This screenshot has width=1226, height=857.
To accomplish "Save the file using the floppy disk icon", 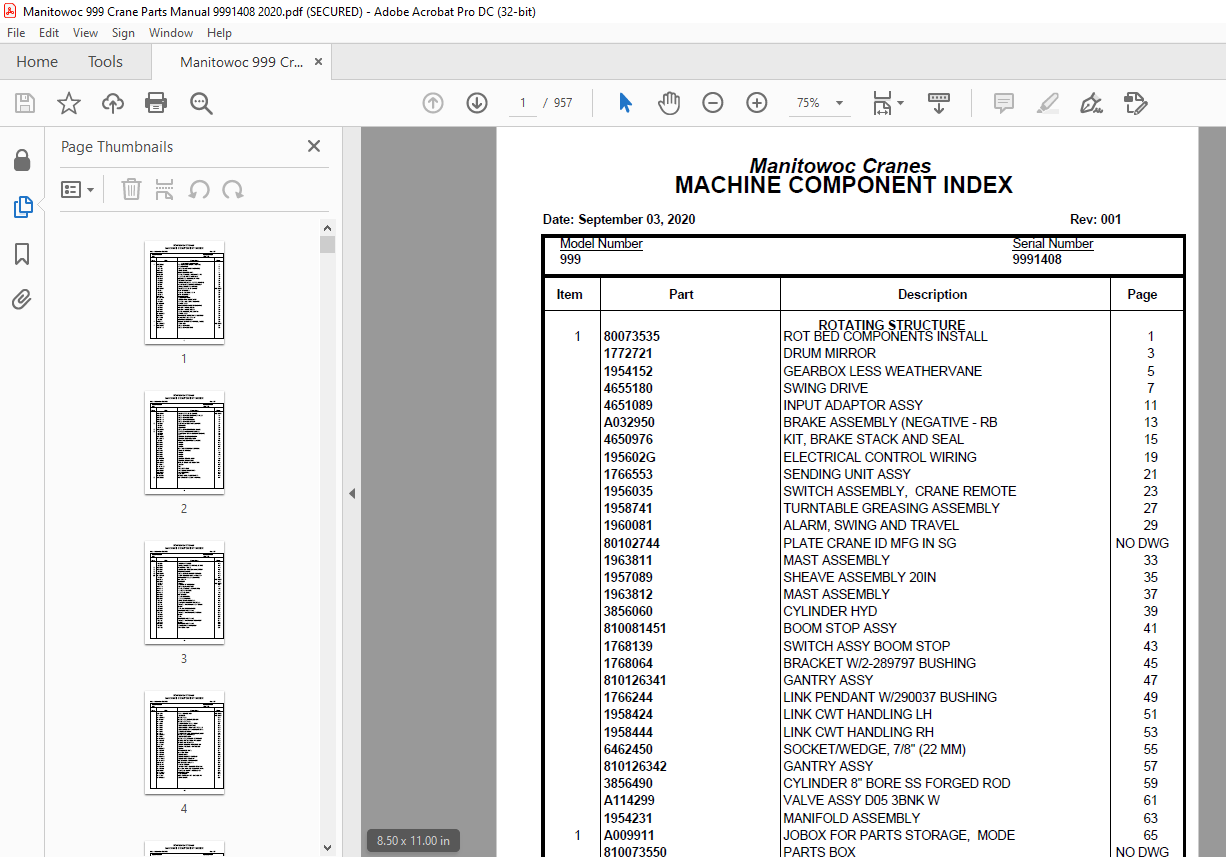I will (25, 103).
